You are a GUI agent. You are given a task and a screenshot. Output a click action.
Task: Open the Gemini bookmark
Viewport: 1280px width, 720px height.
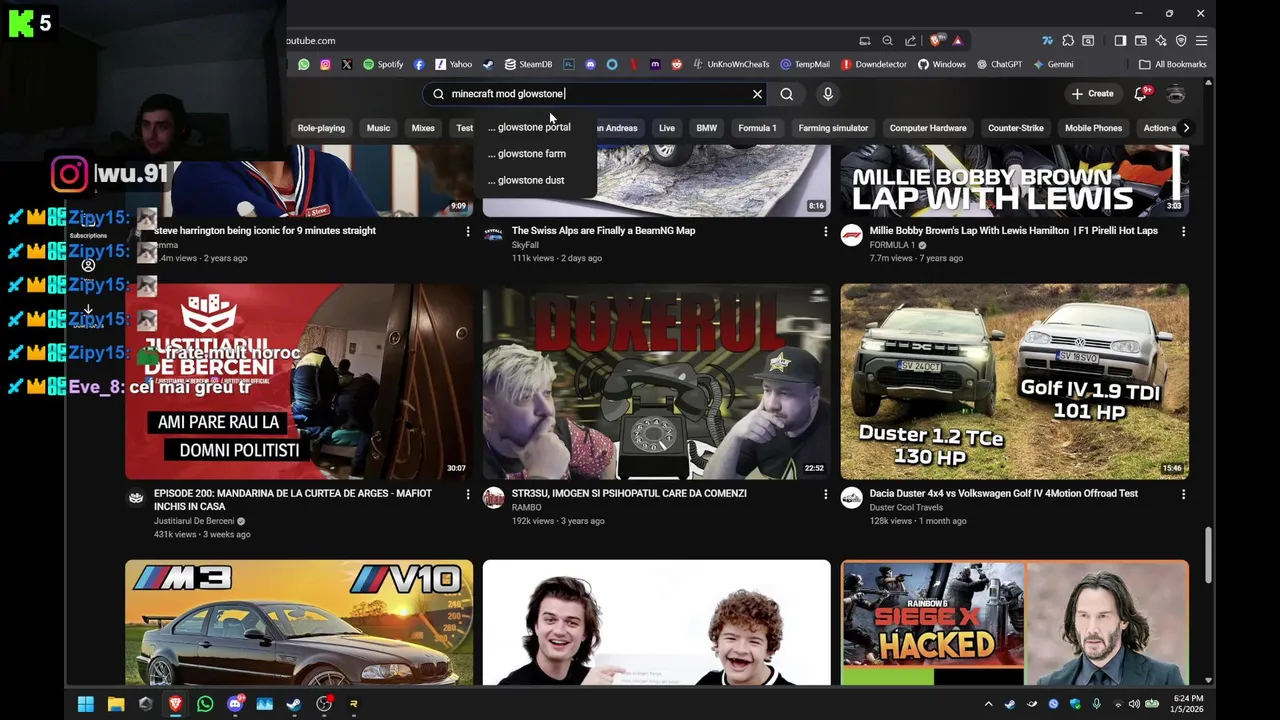pos(1053,64)
